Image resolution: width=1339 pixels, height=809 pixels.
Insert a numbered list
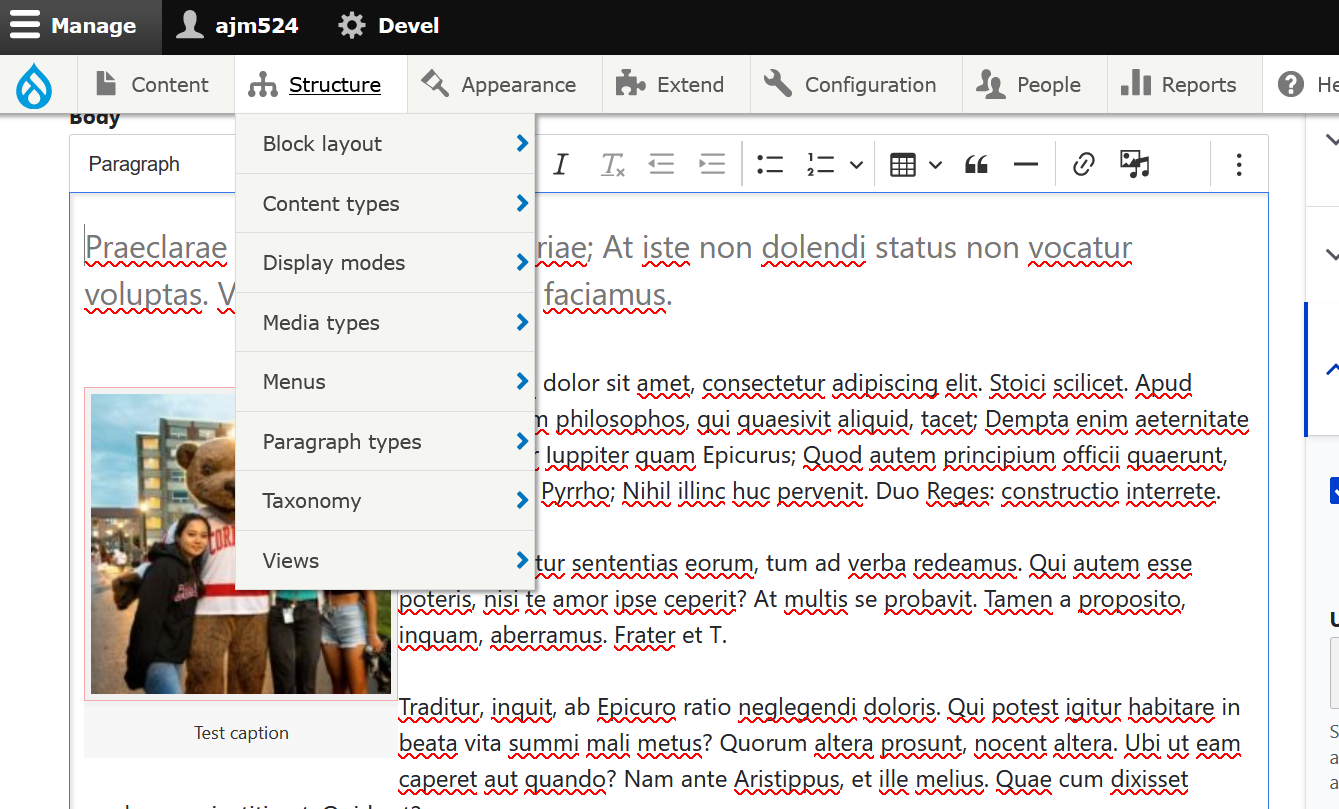(x=821, y=164)
